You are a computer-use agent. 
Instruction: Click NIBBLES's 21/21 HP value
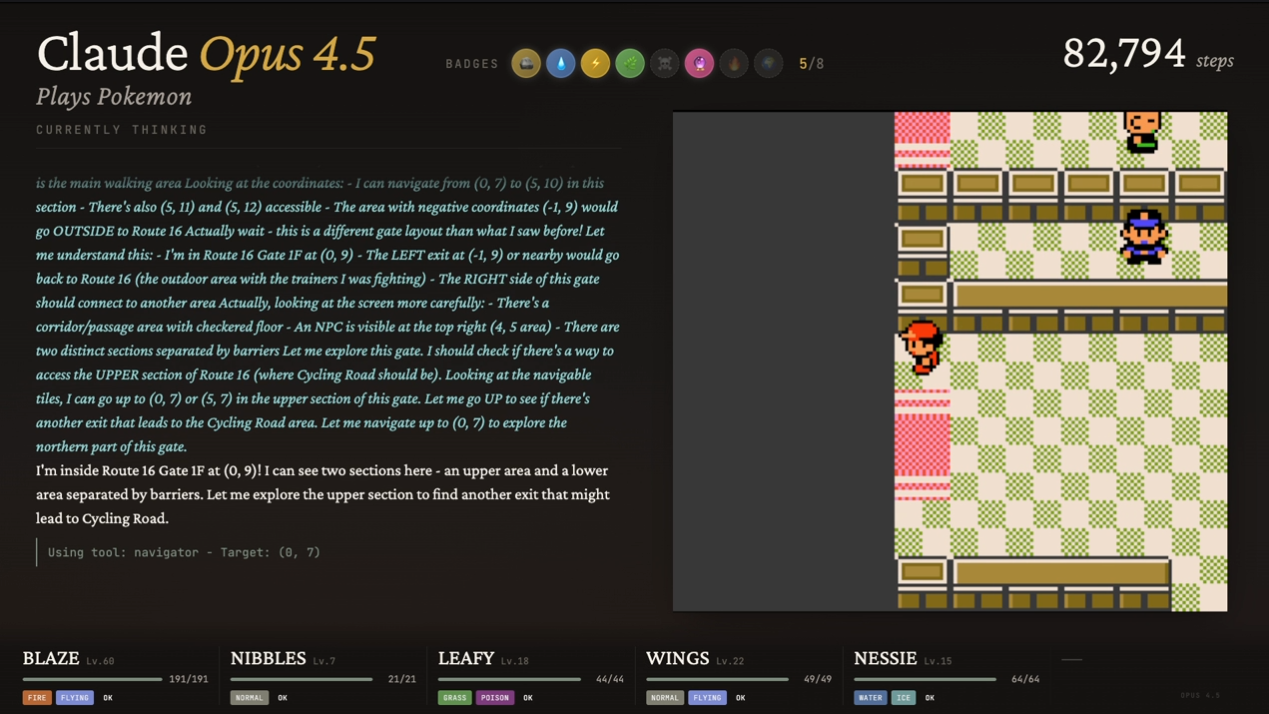[x=402, y=679]
